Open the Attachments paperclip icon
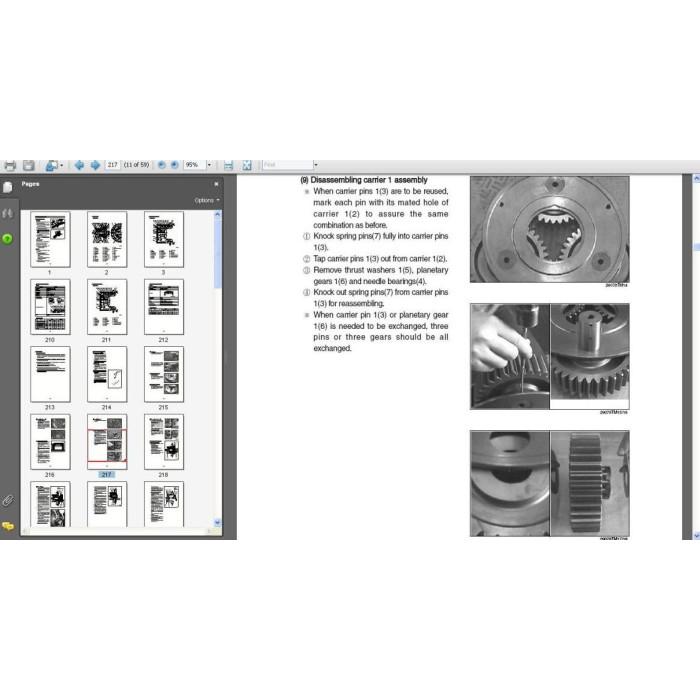Viewport: 700px width, 700px height. click(8, 501)
